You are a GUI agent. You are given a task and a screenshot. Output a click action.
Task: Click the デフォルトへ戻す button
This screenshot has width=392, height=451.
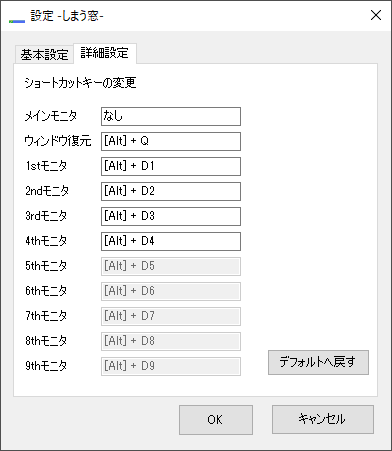pos(318,362)
